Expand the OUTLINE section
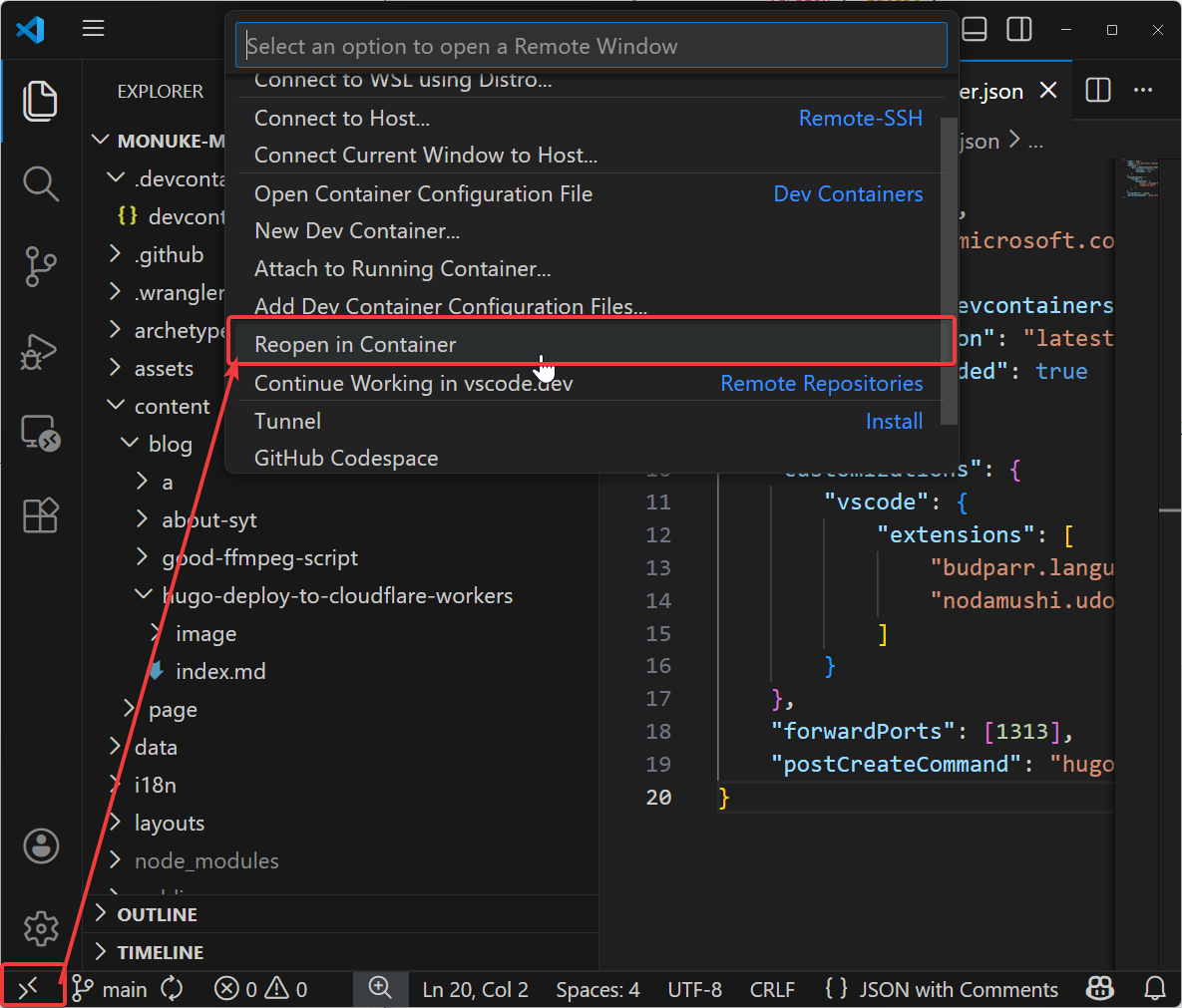This screenshot has width=1182, height=1008. coord(157,914)
